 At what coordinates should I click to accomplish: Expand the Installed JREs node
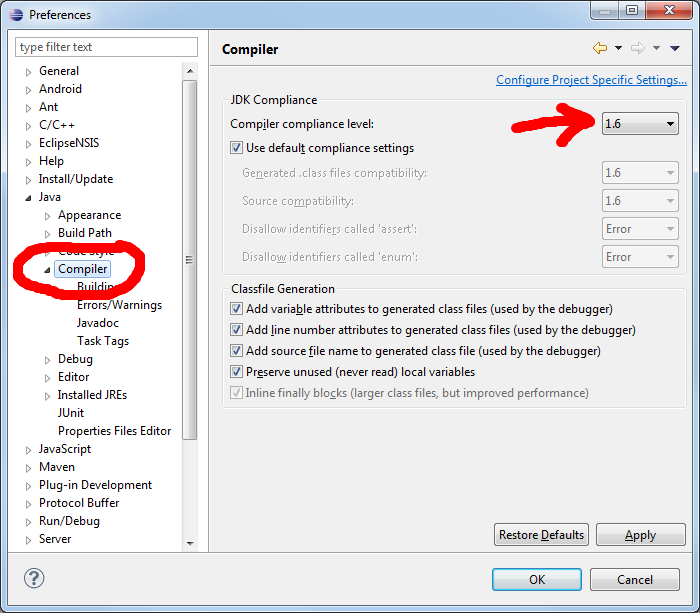[48, 396]
